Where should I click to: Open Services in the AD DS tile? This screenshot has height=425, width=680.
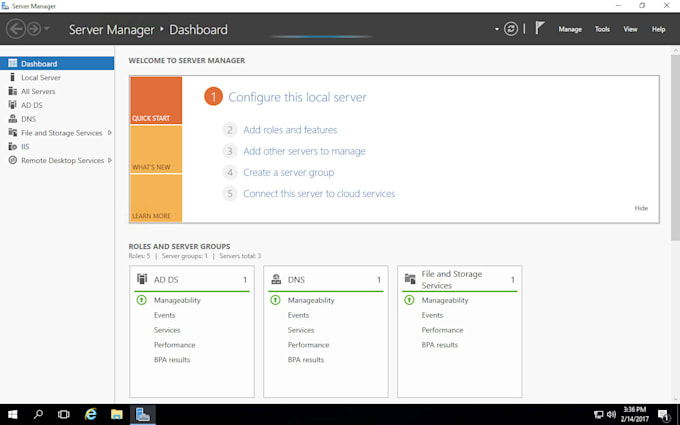point(167,330)
